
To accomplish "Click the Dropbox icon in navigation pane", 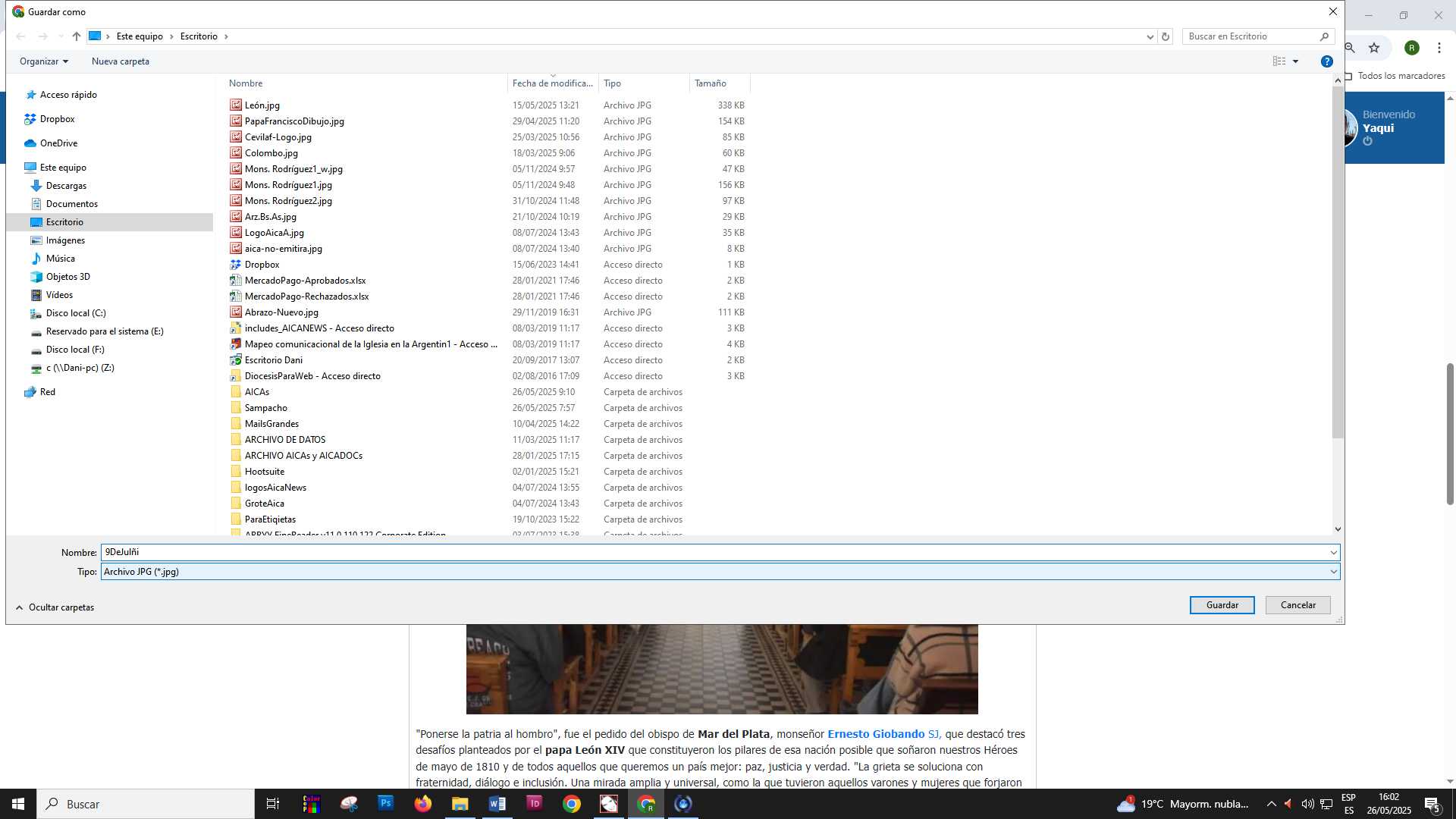I will coord(30,119).
